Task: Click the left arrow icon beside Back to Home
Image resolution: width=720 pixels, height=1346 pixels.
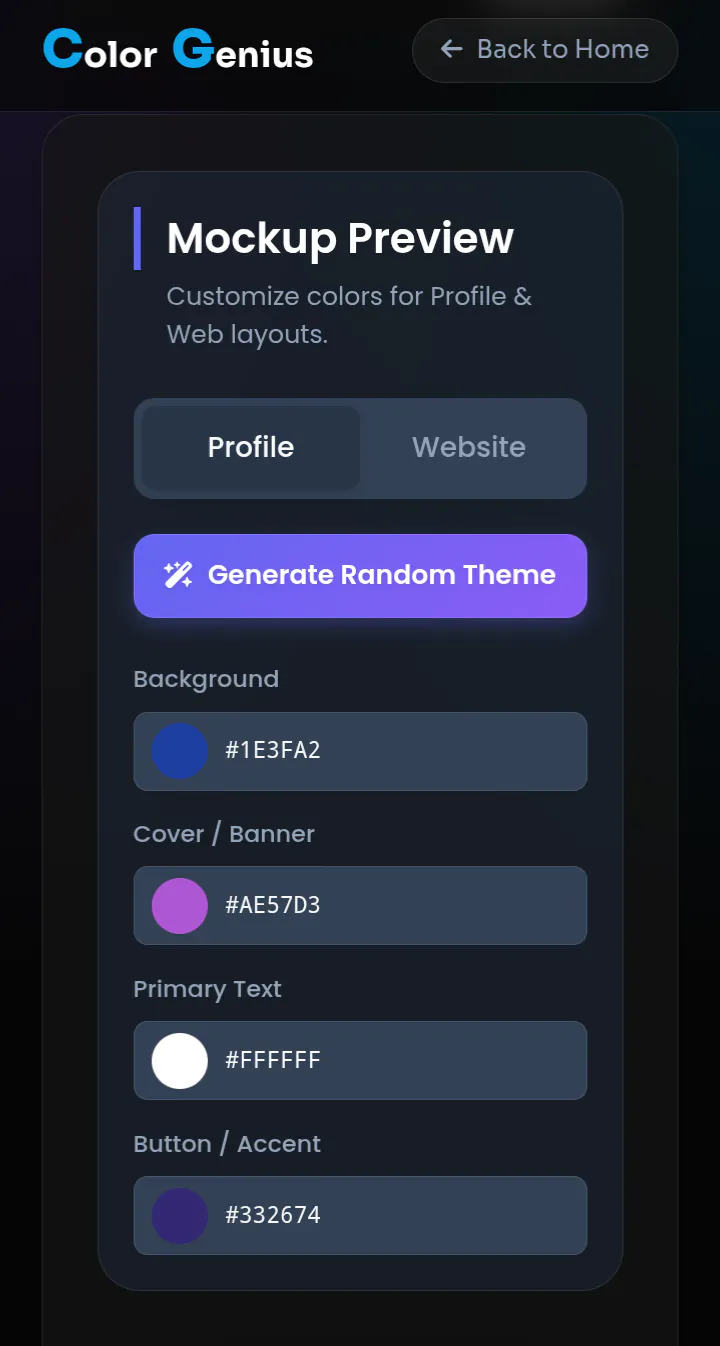Action: 452,49
